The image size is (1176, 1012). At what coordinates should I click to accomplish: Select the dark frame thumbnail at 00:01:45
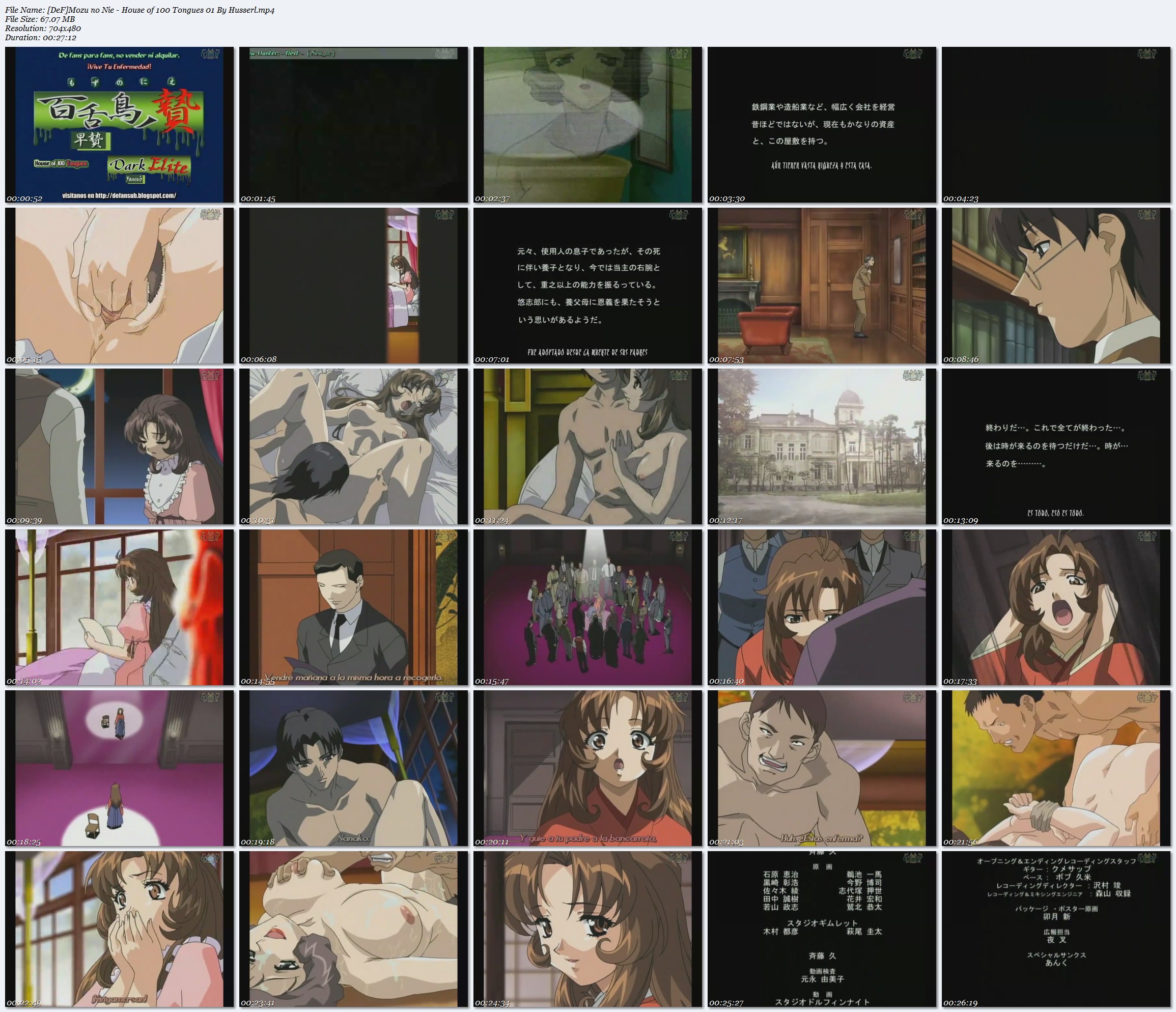coord(354,125)
